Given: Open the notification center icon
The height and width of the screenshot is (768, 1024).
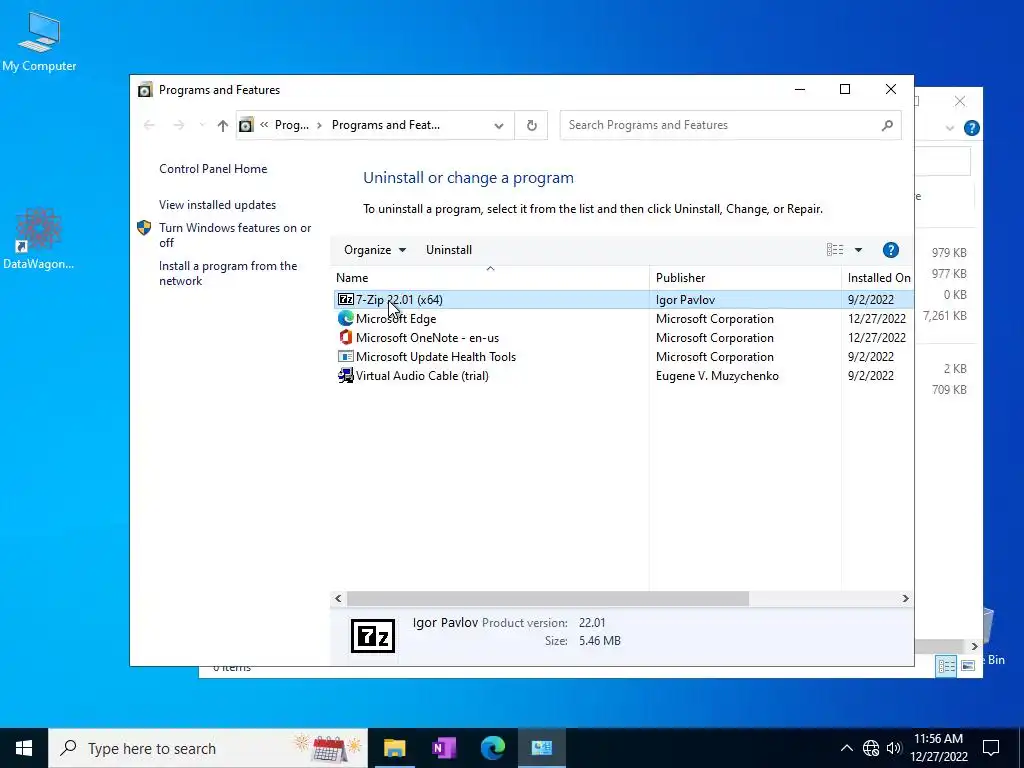Looking at the screenshot, I should (x=991, y=748).
